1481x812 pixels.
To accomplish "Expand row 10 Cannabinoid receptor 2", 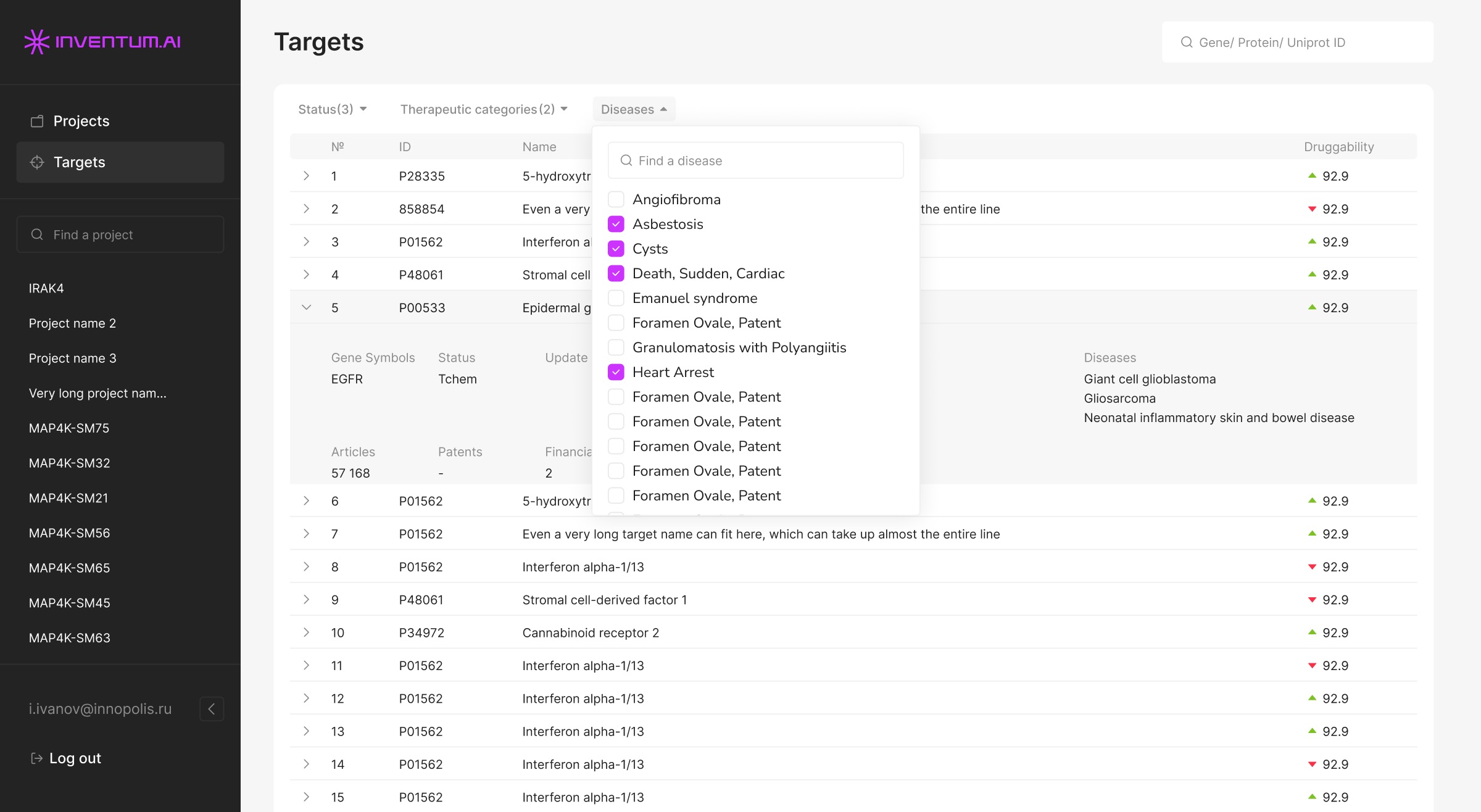I will point(306,632).
